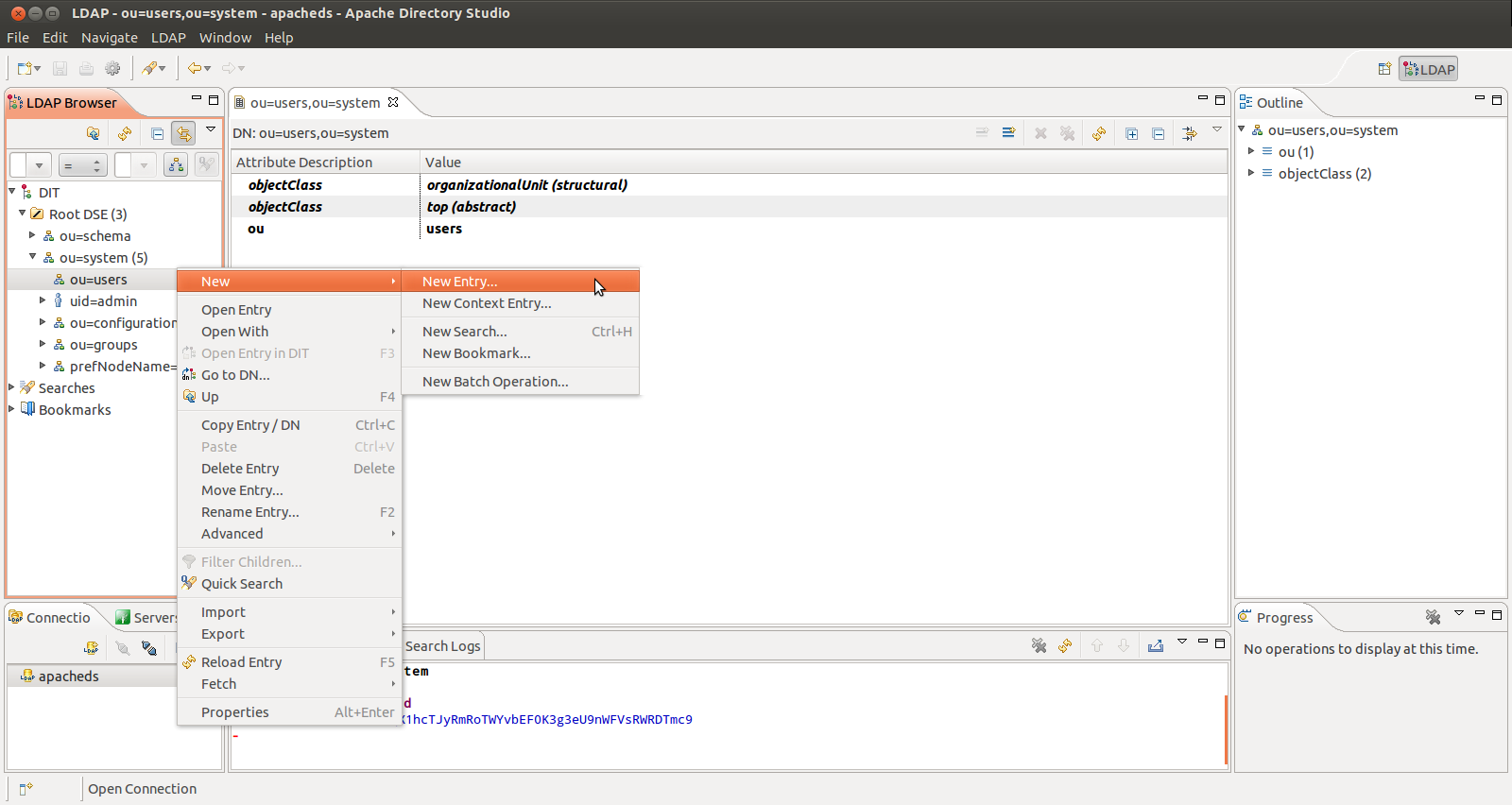Screen dimensions: 1512x805
Task: Click the Collapse All icon in LDAP Browser
Action: [158, 133]
